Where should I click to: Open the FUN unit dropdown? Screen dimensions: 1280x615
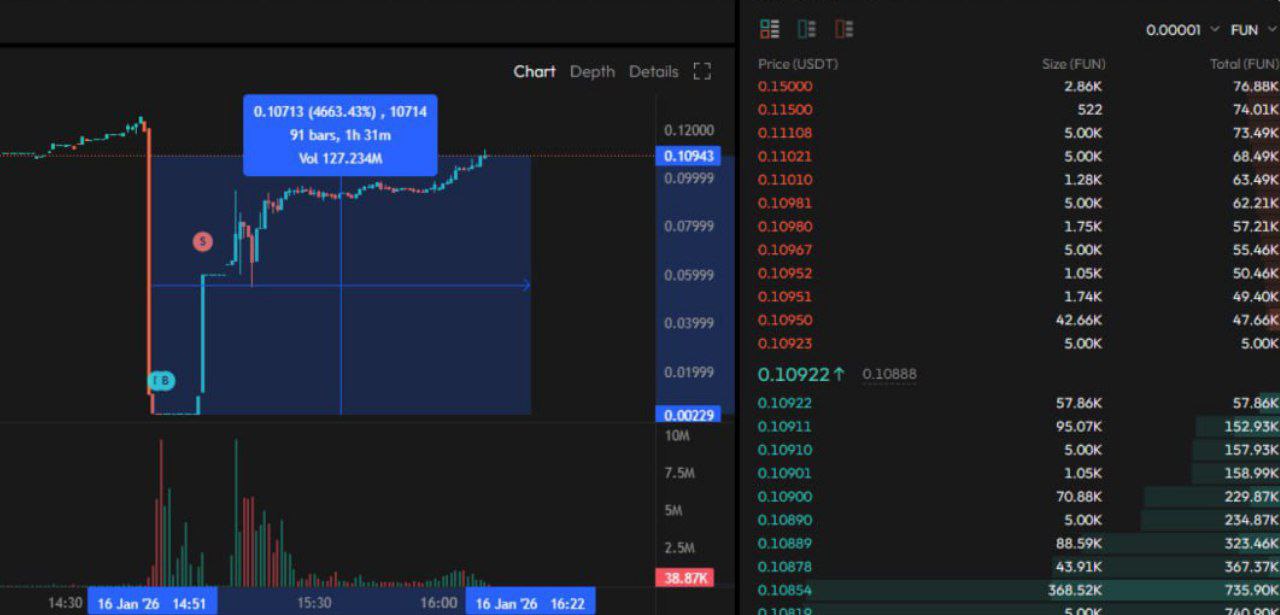(x=1253, y=30)
